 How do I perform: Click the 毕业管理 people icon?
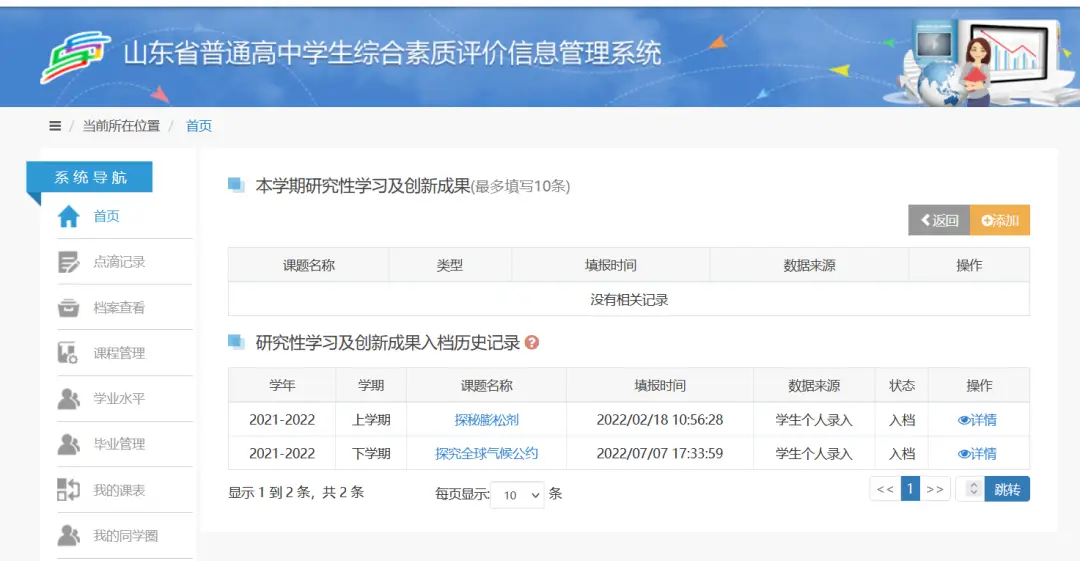pyautogui.click(x=69, y=444)
